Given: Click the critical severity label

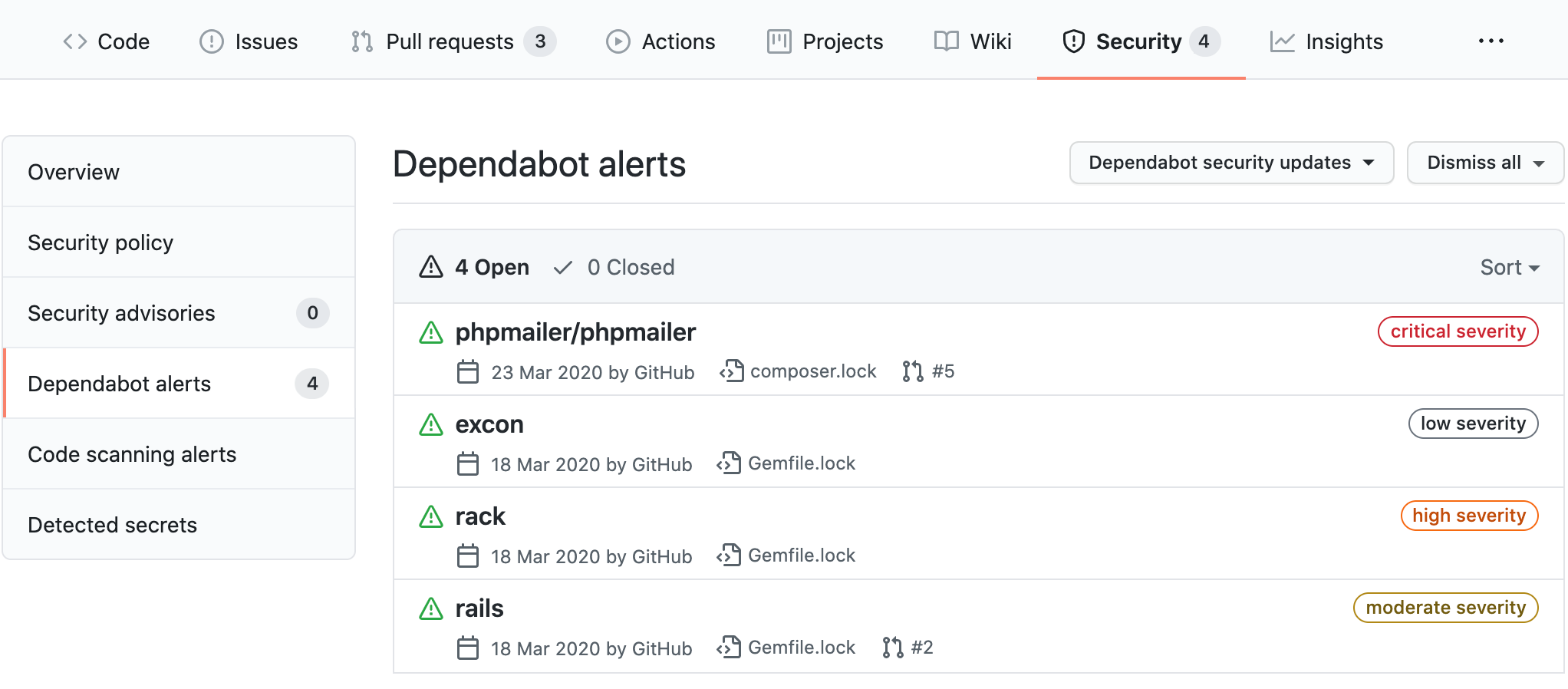Looking at the screenshot, I should point(1458,331).
